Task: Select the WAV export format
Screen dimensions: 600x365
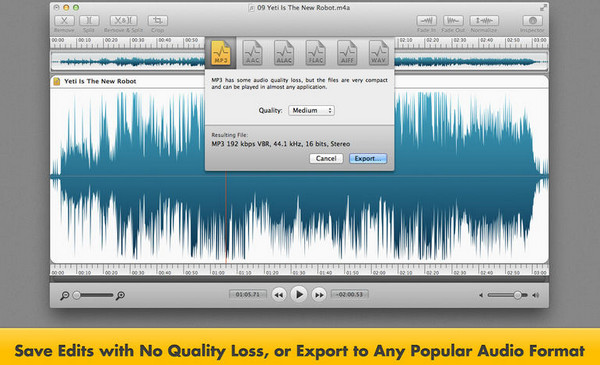Action: coord(378,53)
